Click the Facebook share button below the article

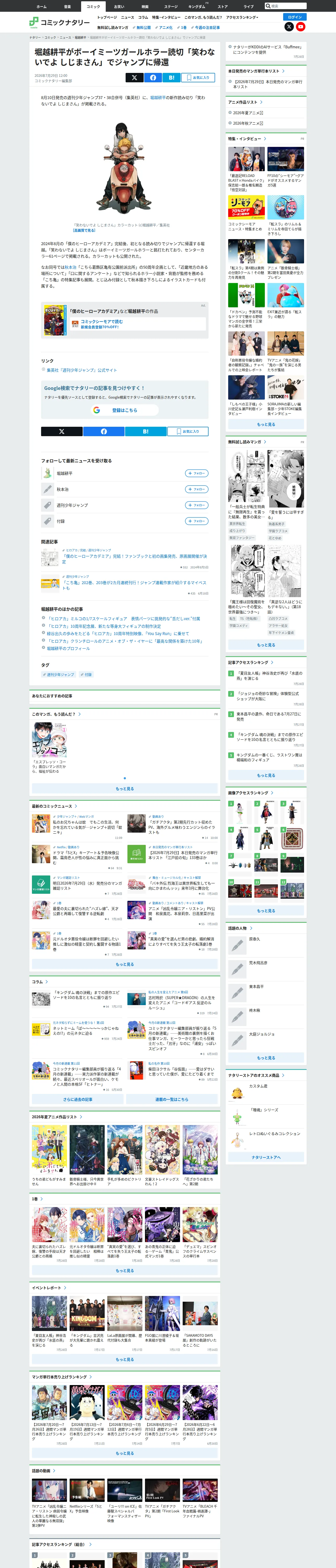tap(104, 431)
